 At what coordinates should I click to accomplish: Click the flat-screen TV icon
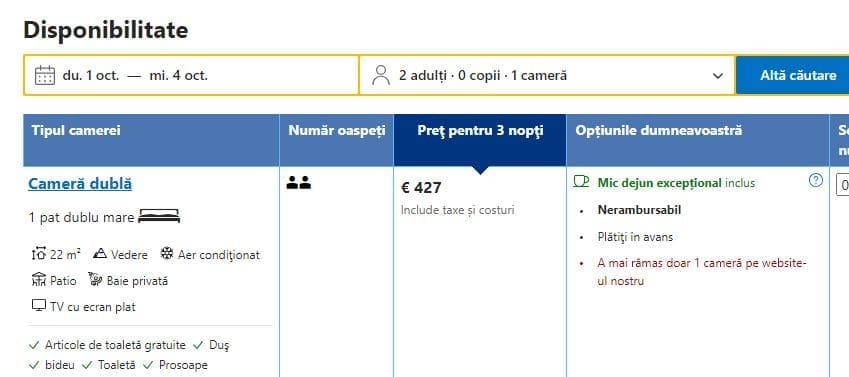(x=38, y=306)
